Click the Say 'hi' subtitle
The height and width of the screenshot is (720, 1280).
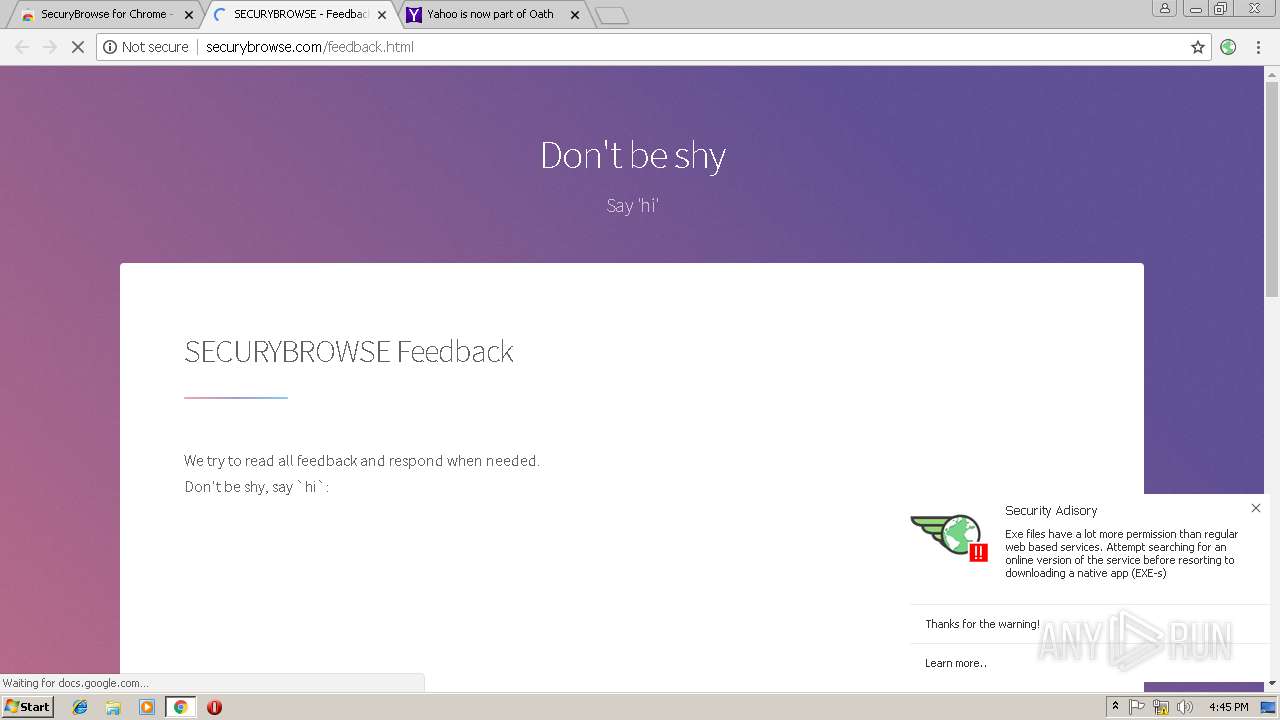[632, 206]
